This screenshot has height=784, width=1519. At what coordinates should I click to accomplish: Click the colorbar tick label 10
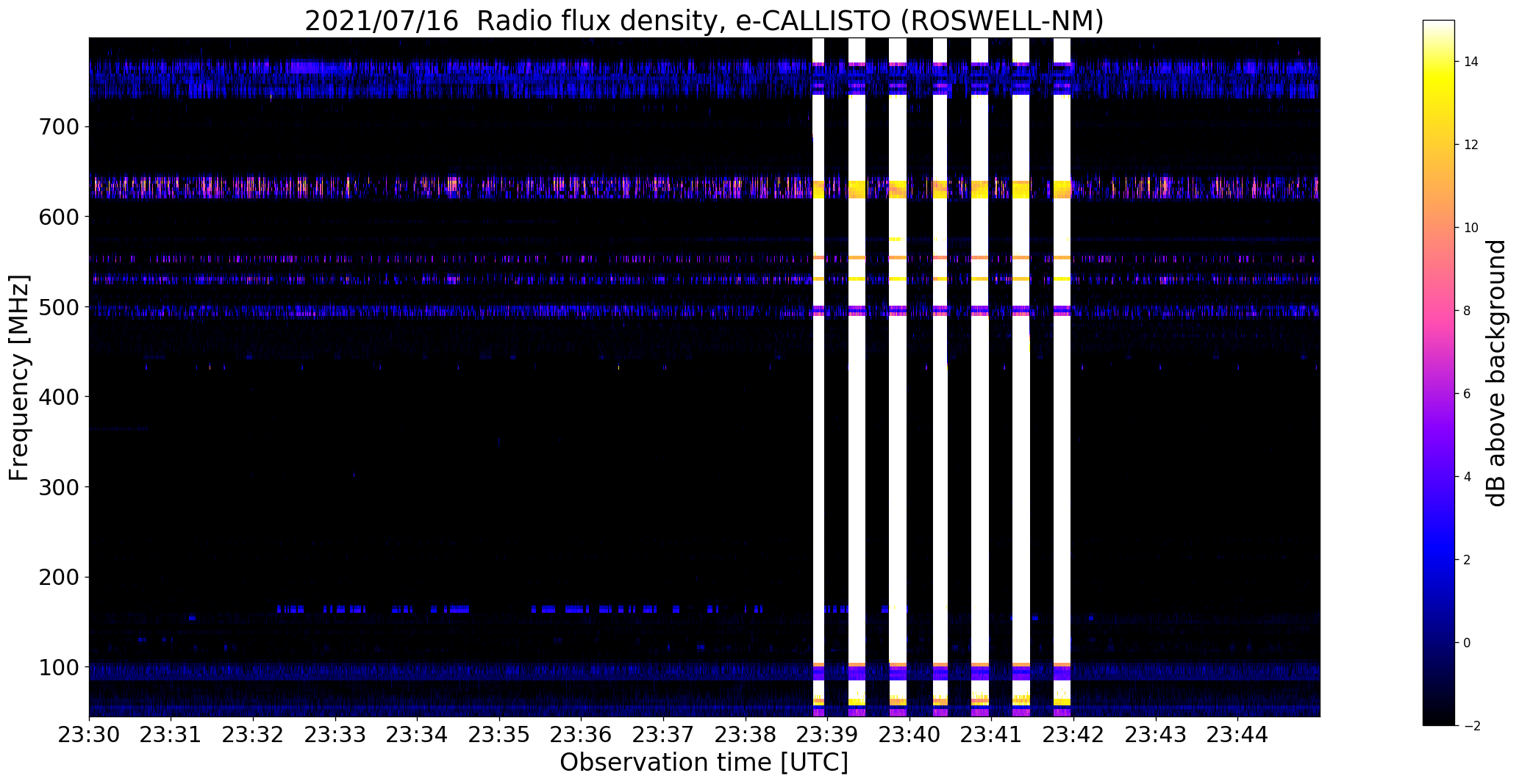tap(1471, 228)
